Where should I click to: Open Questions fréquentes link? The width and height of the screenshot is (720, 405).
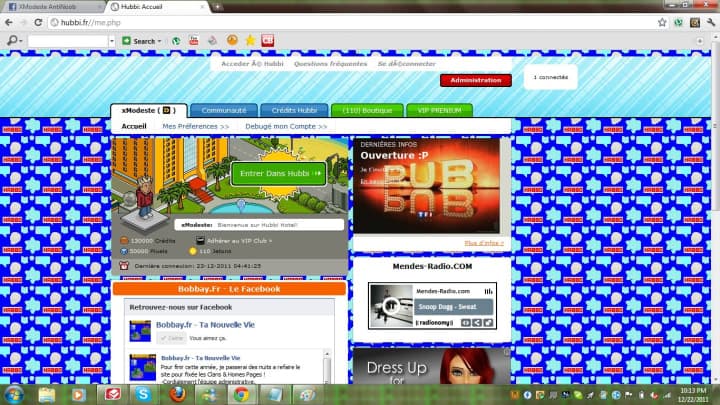[x=330, y=64]
